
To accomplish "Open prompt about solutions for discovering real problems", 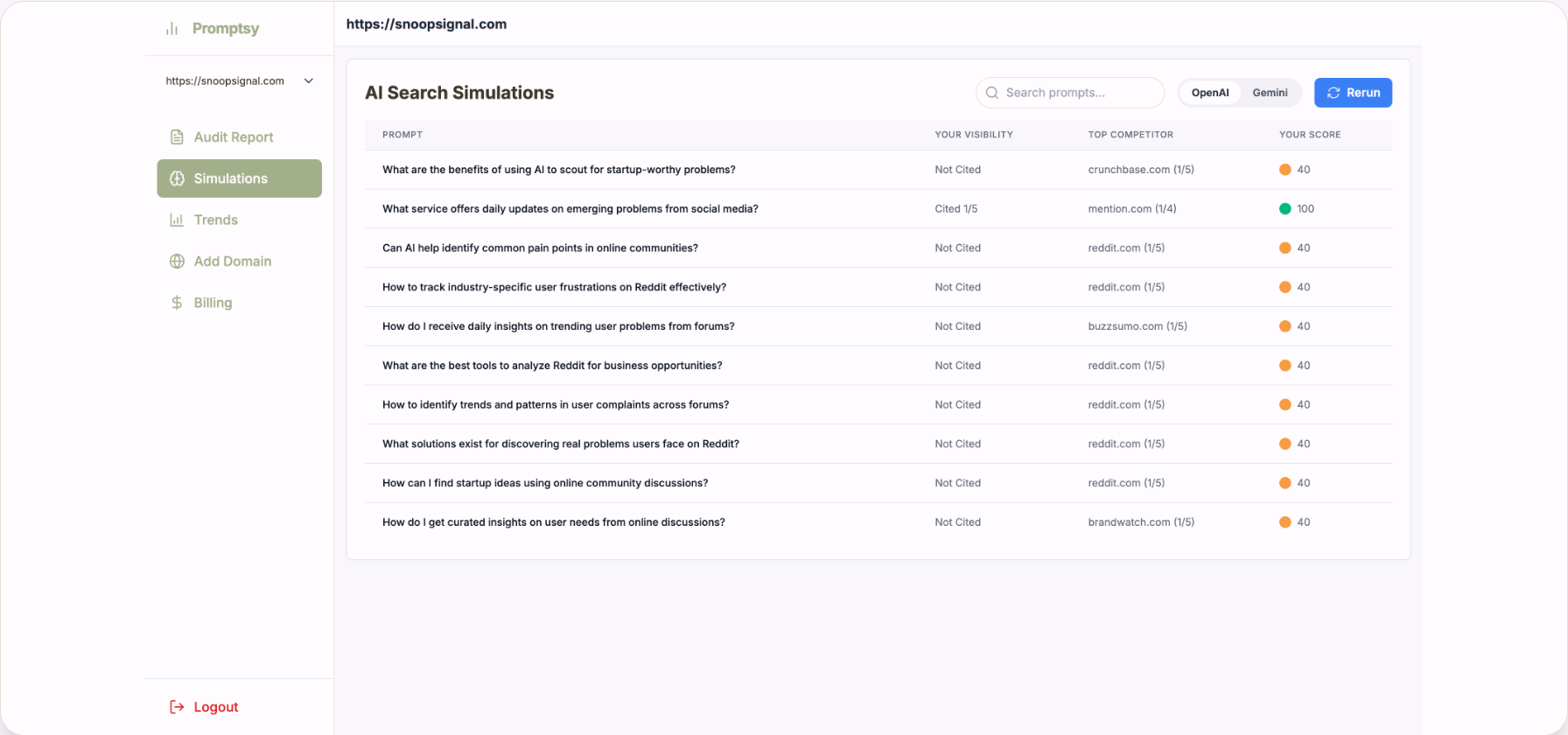I will point(560,444).
